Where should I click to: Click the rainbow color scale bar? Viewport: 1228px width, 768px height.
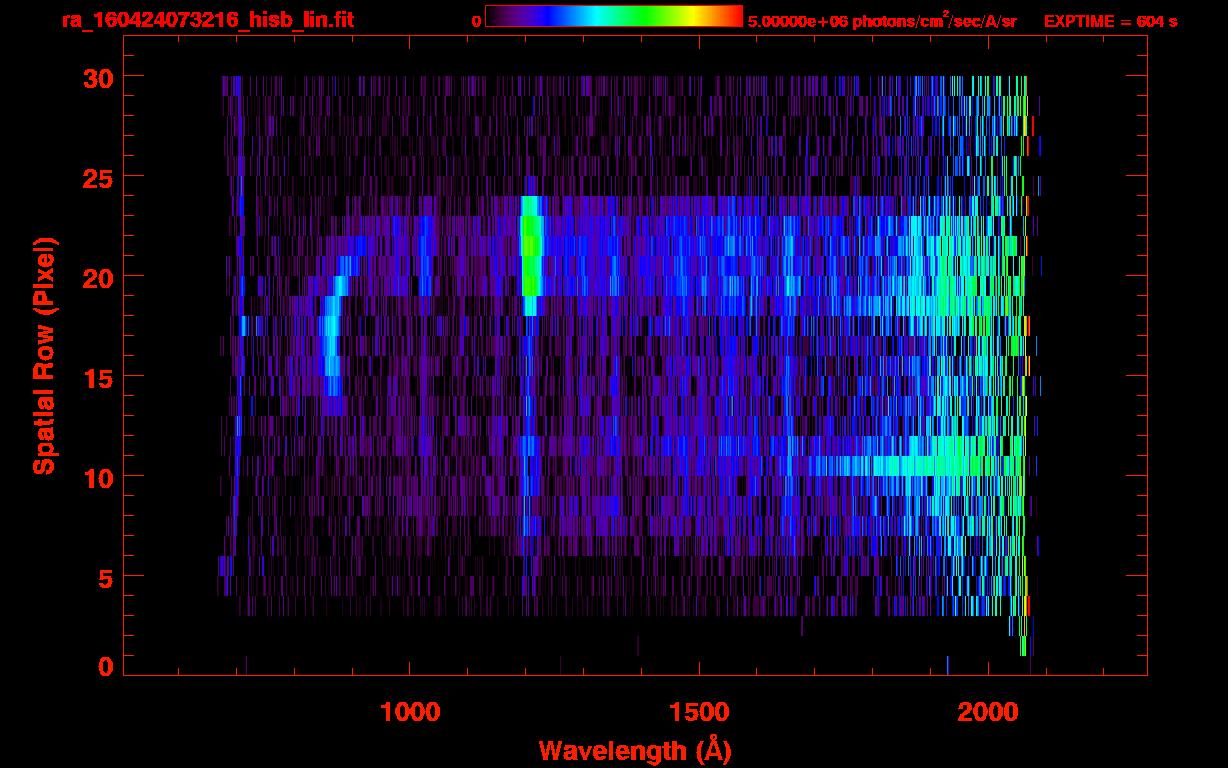coord(613,17)
